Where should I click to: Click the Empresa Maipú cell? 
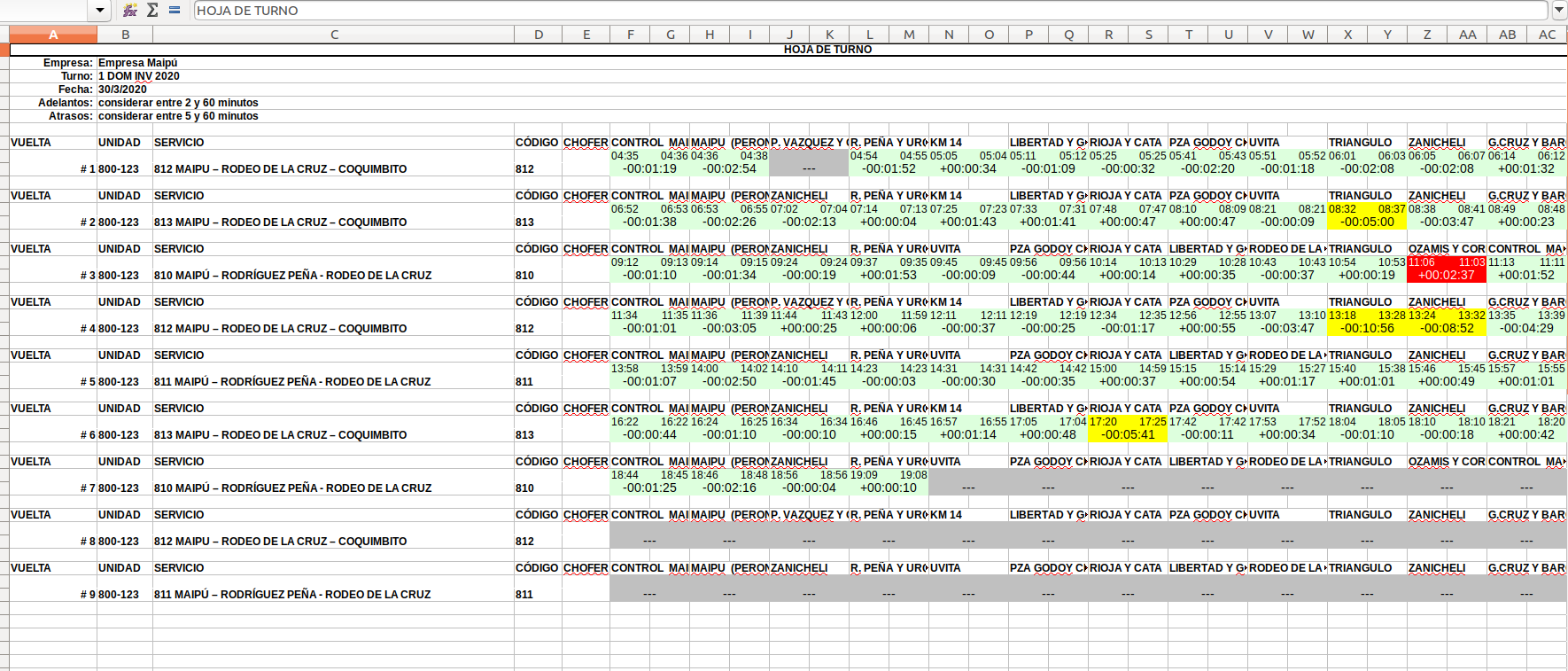click(138, 63)
